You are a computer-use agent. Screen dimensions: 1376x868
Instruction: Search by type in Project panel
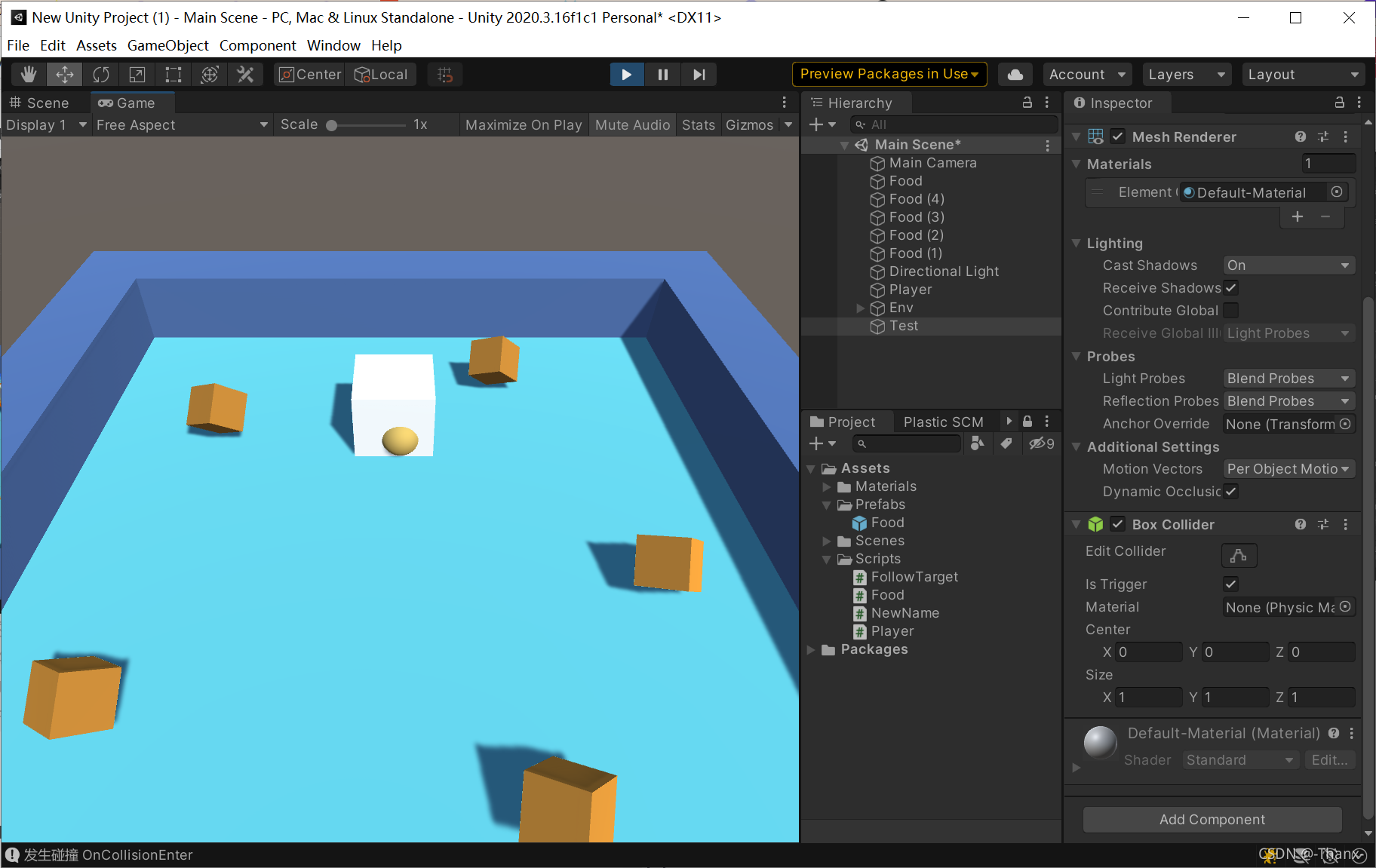(x=978, y=443)
